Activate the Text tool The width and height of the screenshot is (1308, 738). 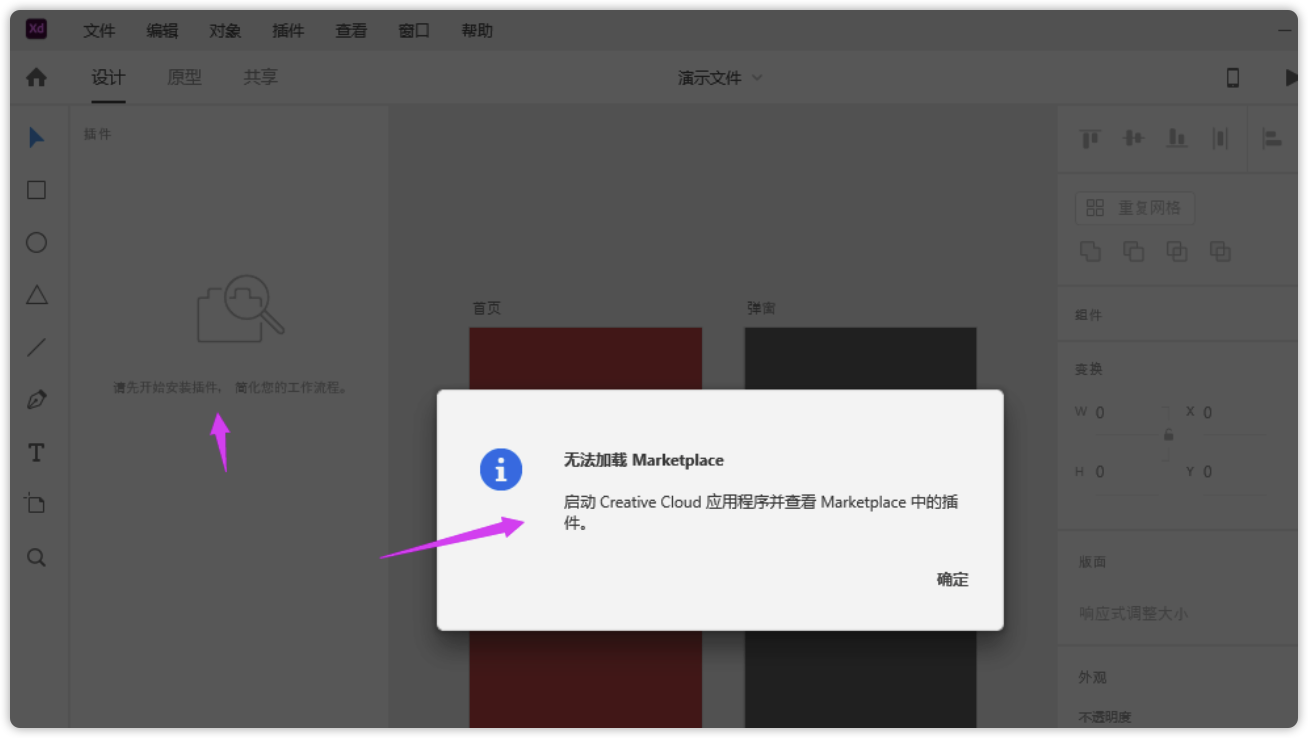36,453
